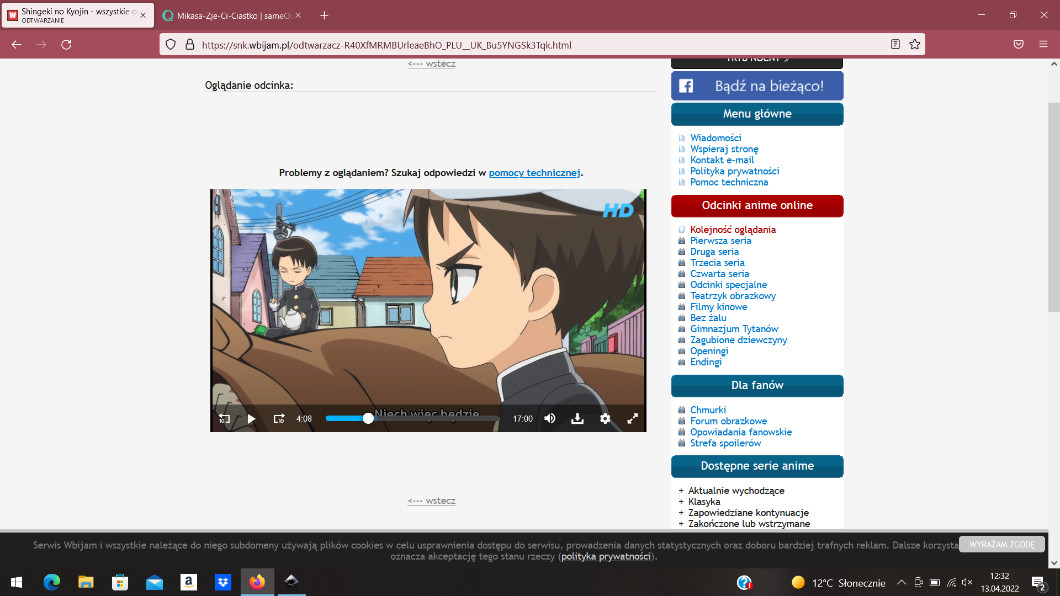Open Firefox application menu
The image size is (1060, 596).
[1044, 45]
